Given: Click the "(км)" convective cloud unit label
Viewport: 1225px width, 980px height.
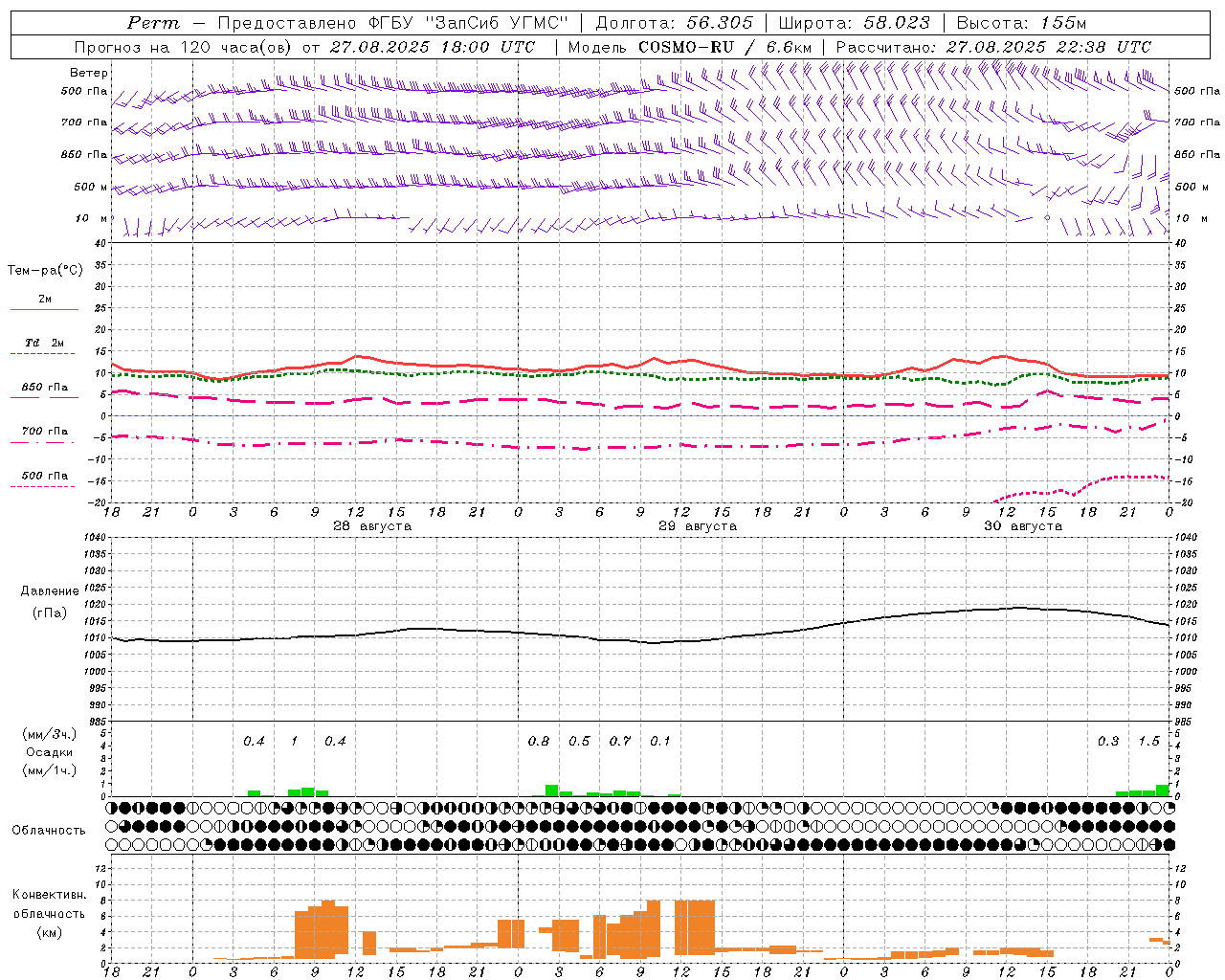Looking at the screenshot, I should click(49, 932).
